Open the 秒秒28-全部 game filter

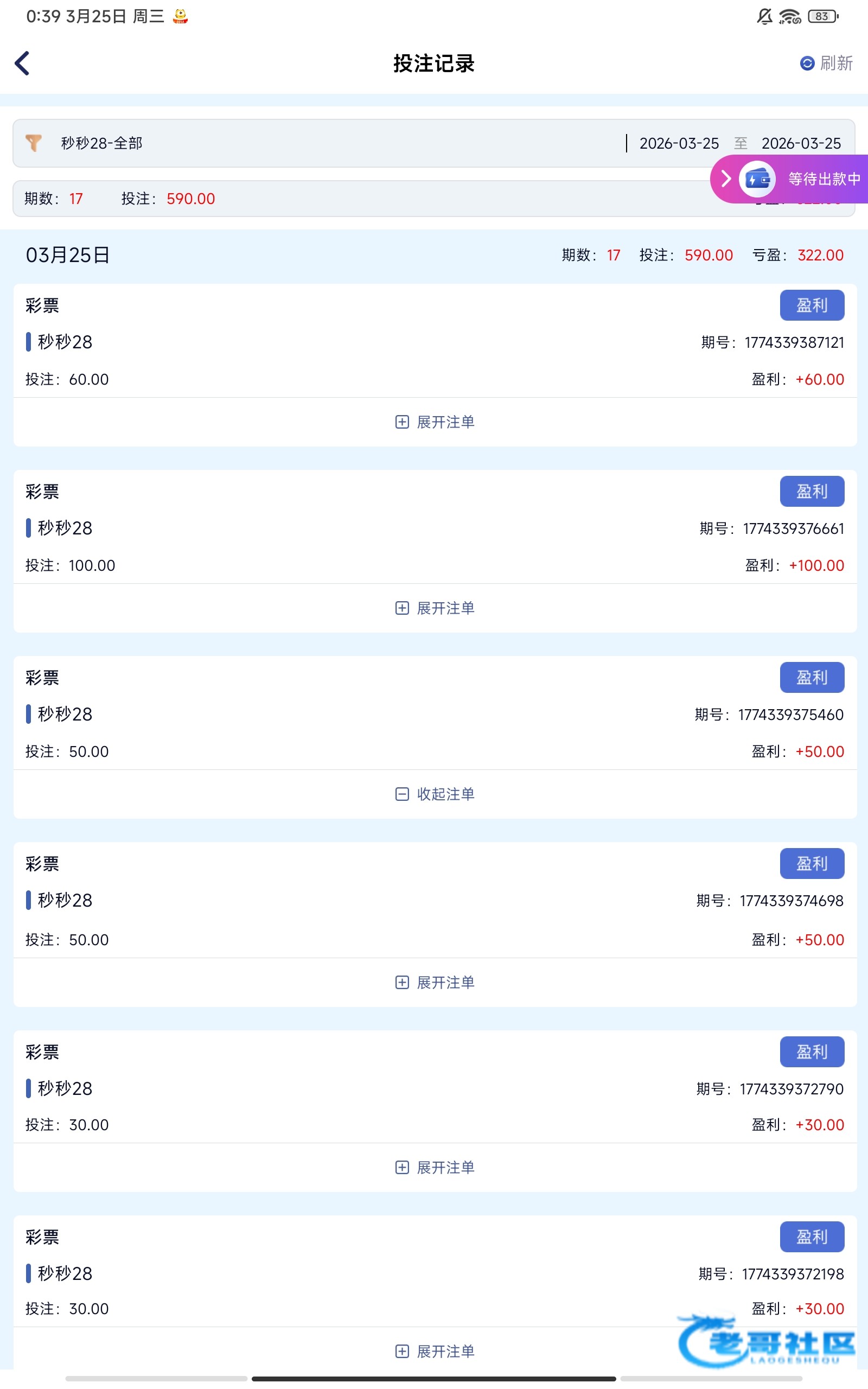tap(101, 143)
